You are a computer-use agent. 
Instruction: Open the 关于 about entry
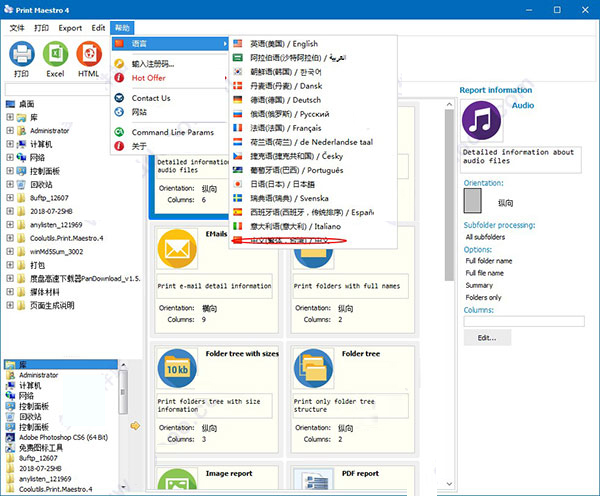(x=170, y=146)
